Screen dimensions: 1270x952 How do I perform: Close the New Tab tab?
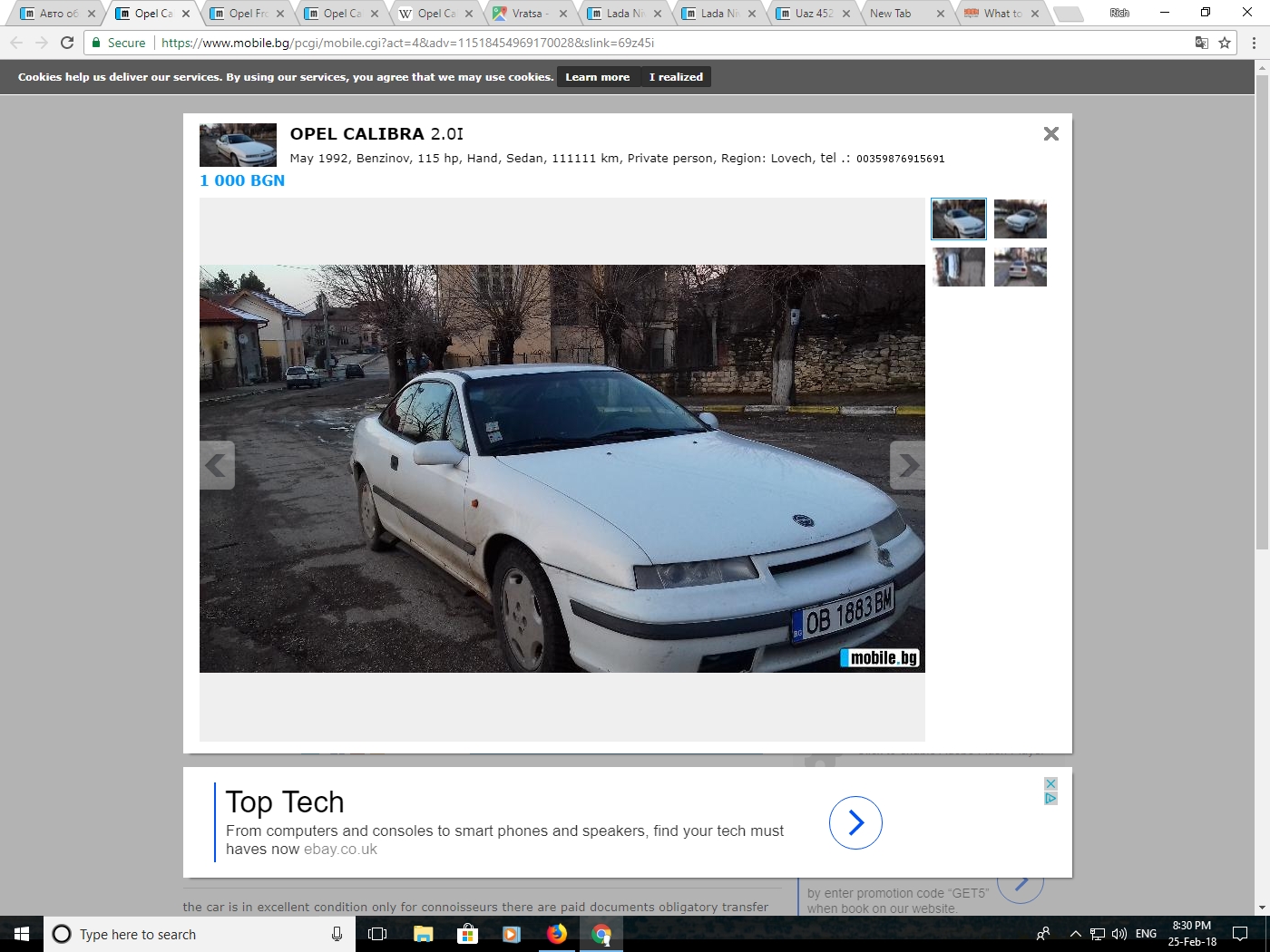(941, 14)
